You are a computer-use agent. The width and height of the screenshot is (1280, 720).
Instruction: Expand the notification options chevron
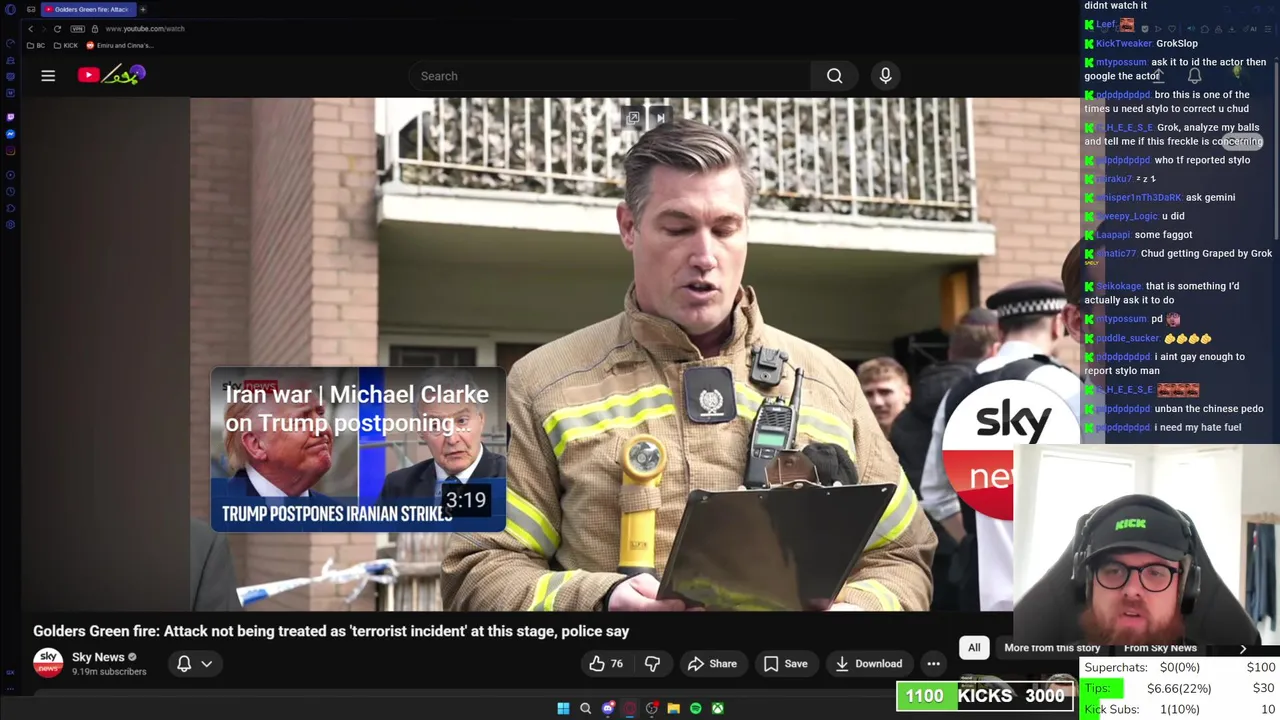206,663
